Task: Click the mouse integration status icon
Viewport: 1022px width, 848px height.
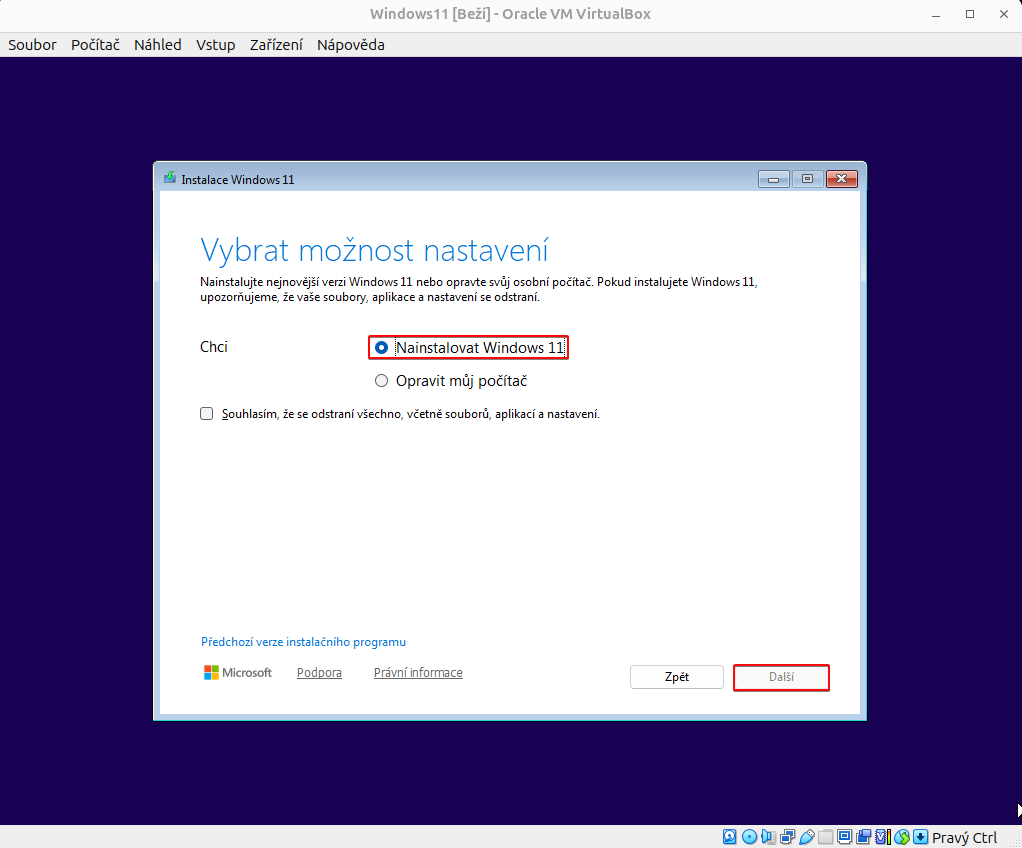Action: pos(901,836)
